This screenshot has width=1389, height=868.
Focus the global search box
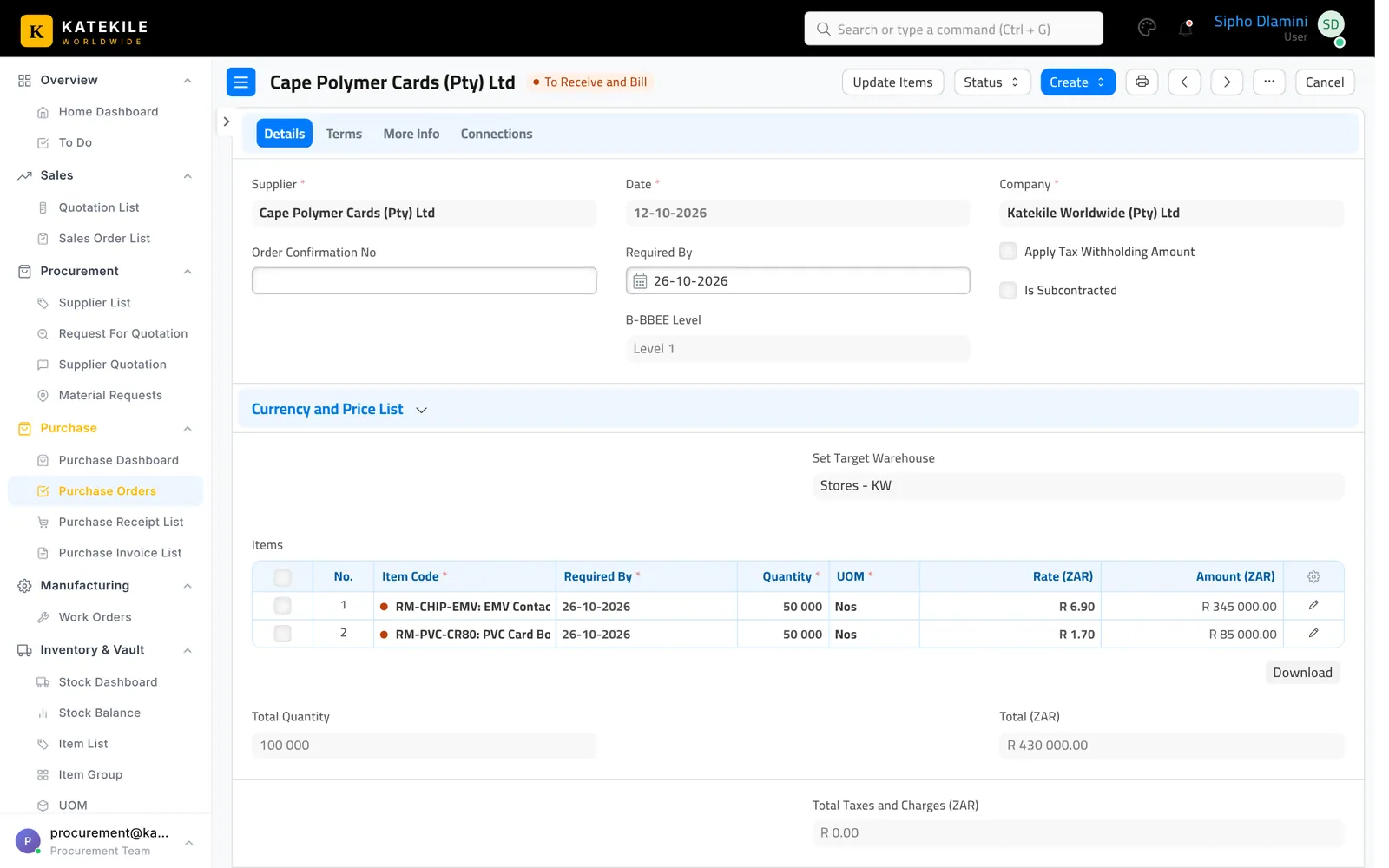tap(953, 29)
